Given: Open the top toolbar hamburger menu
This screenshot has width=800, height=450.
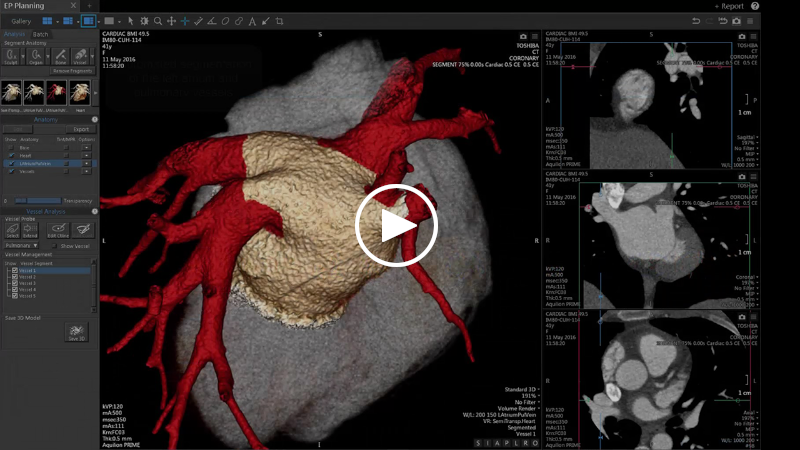Looking at the screenshot, I should (x=750, y=21).
